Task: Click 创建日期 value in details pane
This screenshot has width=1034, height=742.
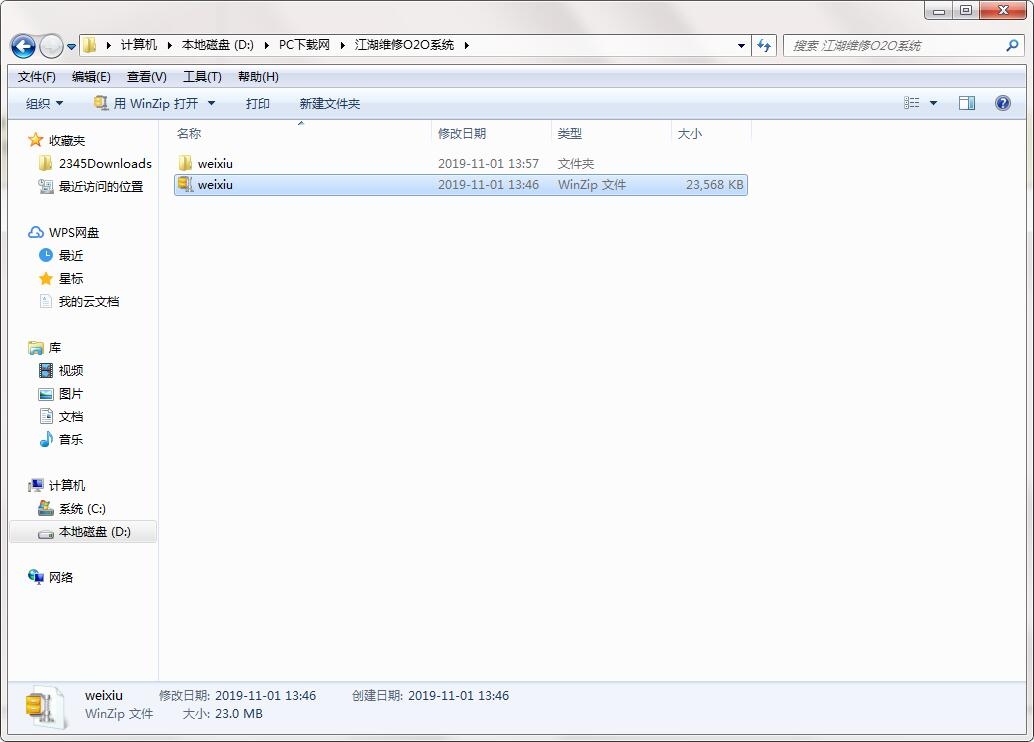Action: tap(458, 695)
